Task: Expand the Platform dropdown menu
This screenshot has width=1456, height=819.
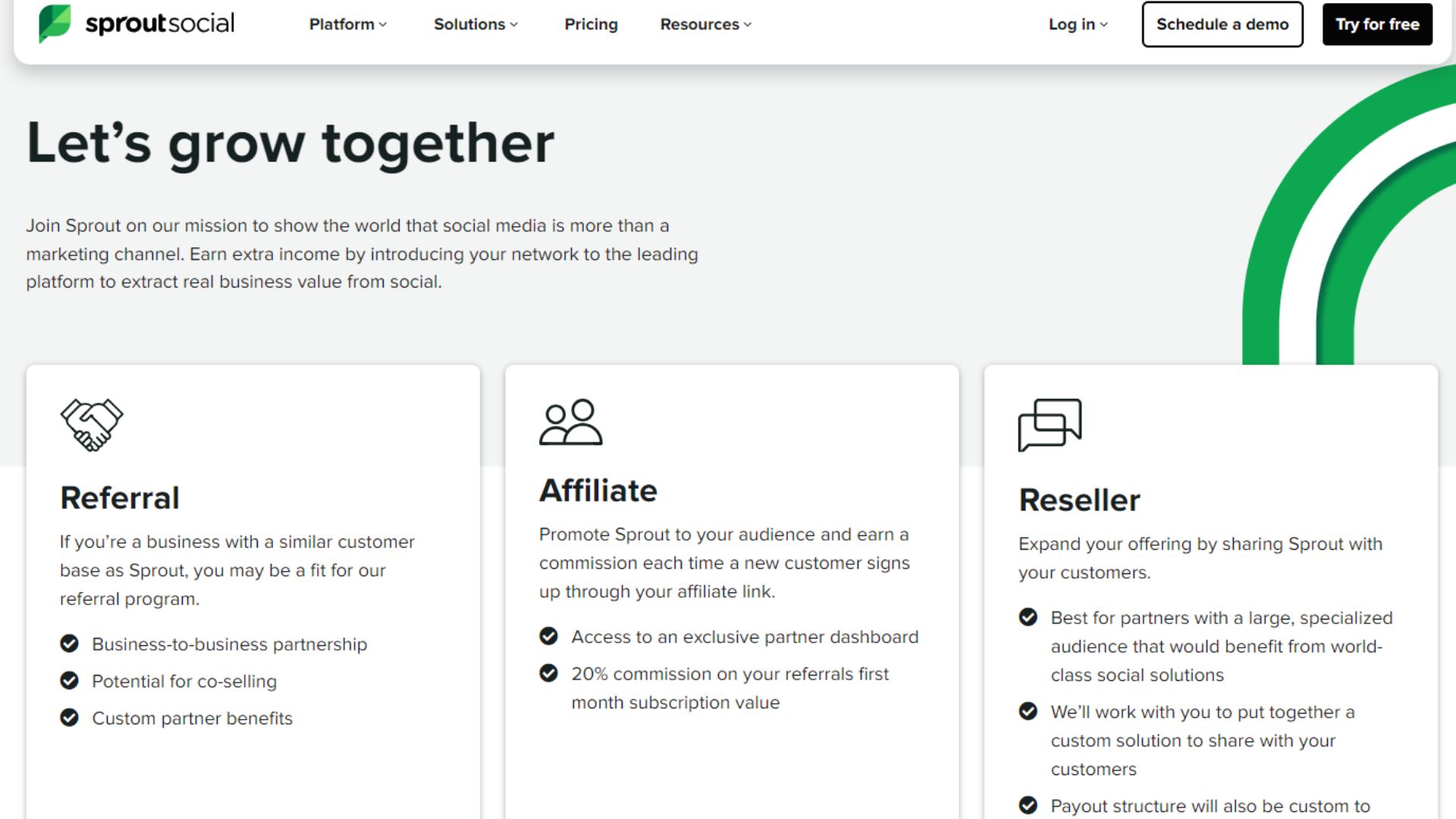Action: (x=348, y=24)
